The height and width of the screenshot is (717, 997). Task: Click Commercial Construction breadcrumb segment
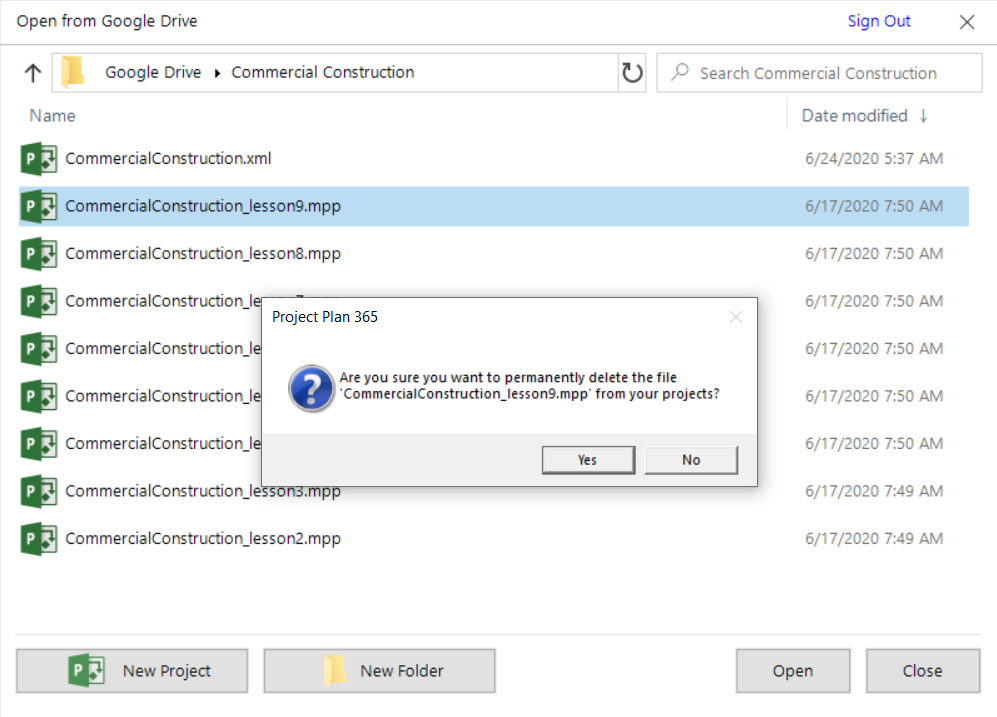[322, 72]
